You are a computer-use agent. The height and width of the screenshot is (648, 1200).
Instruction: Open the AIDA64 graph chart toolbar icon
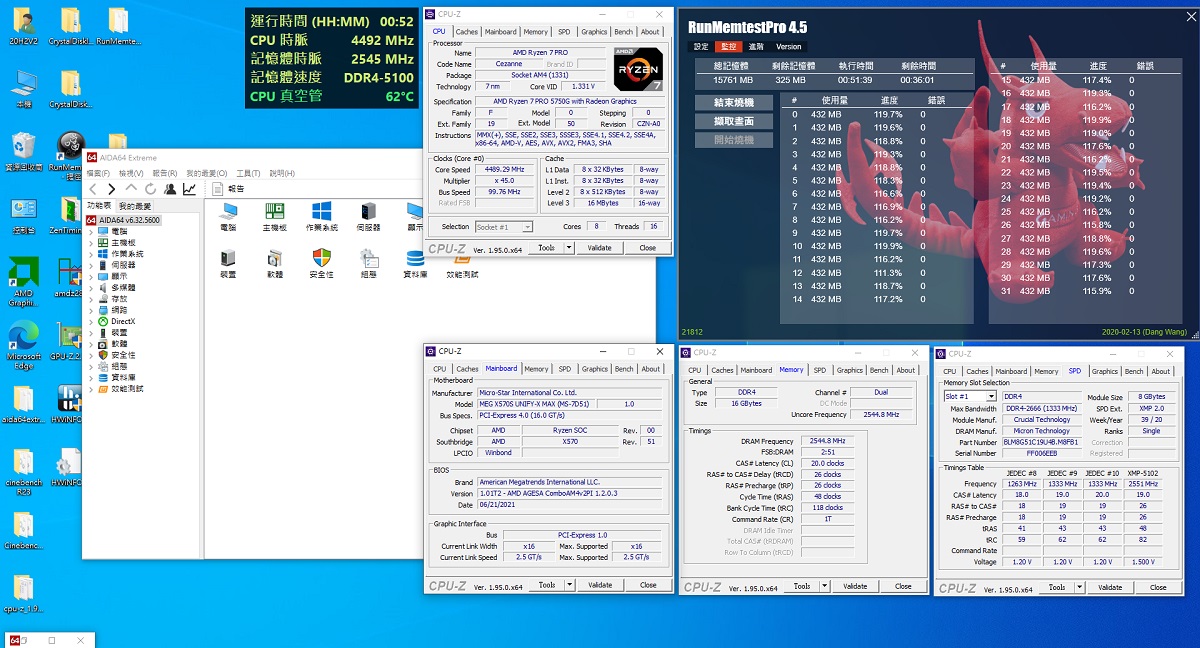click(189, 189)
